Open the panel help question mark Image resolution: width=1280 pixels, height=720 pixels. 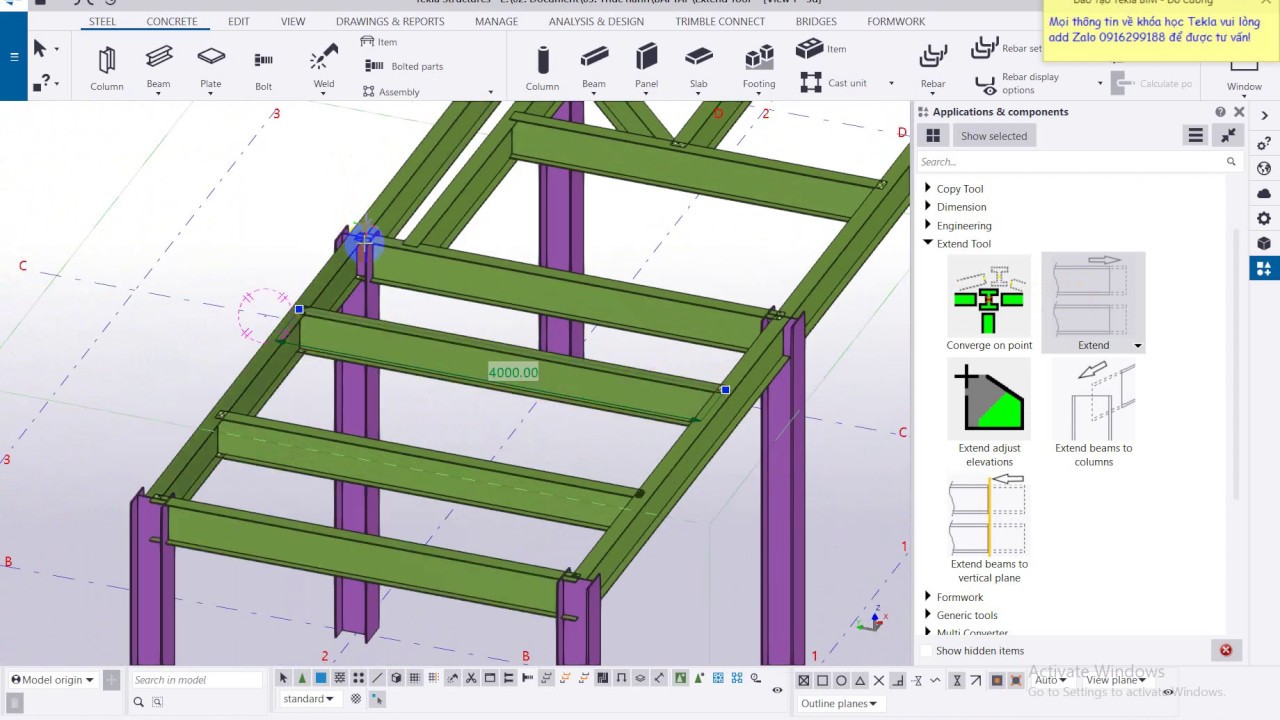click(x=1220, y=112)
